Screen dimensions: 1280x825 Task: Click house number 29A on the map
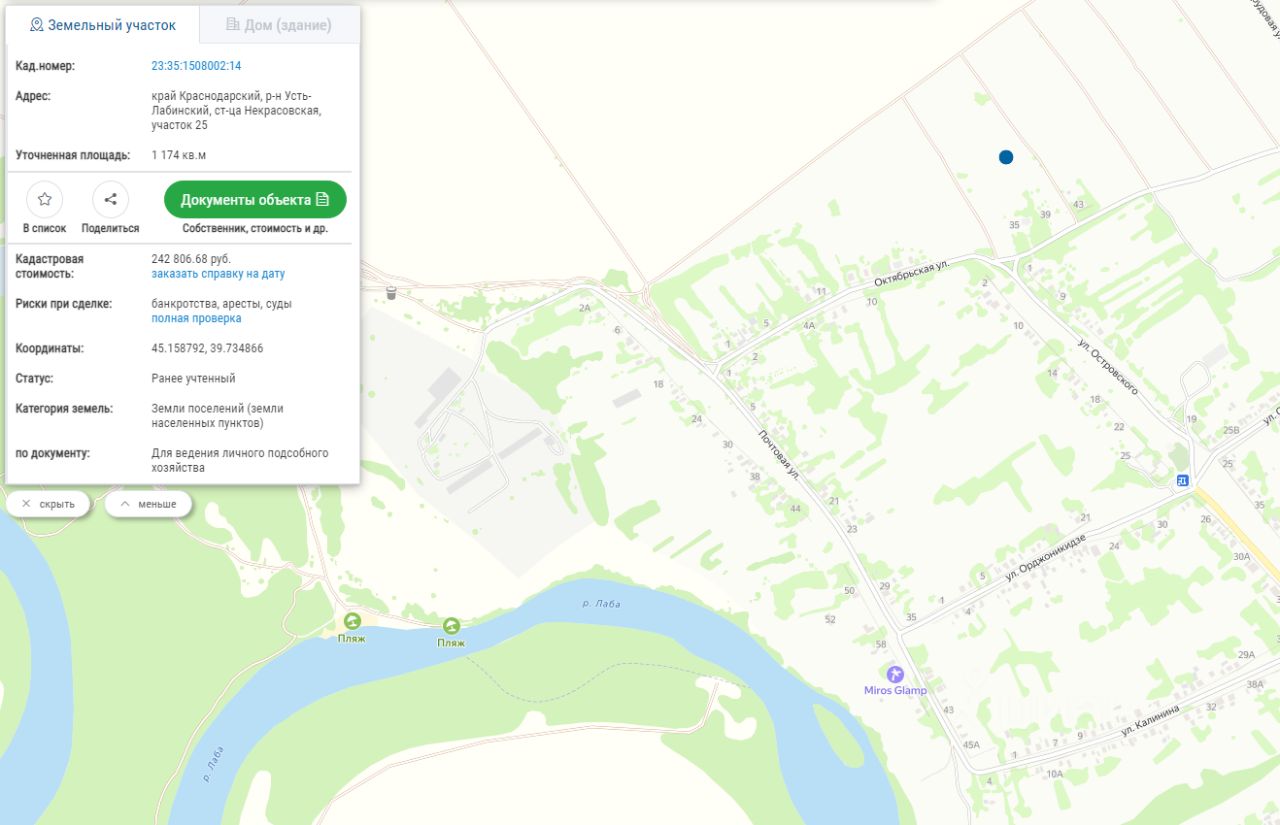[x=1246, y=655]
